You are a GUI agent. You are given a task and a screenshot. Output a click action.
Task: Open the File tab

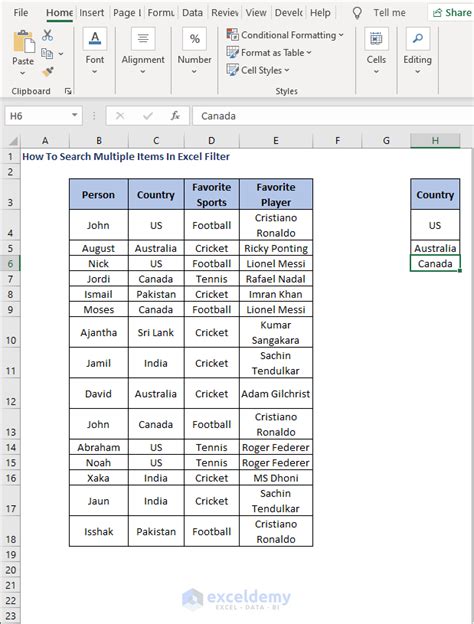tap(21, 13)
